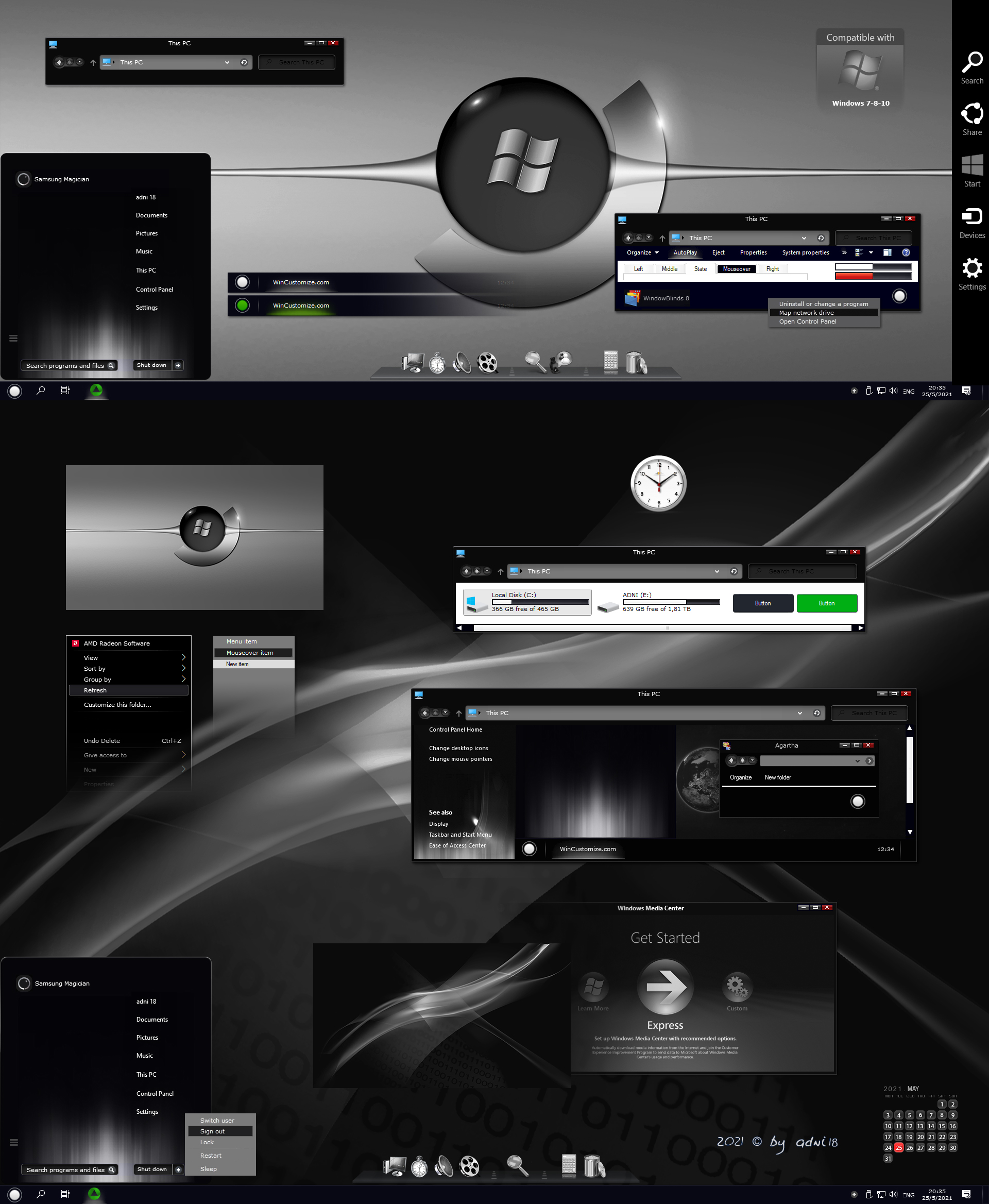Screen dimensions: 989x1204
Task: Switch to the Mouseover tab
Action: pos(736,269)
